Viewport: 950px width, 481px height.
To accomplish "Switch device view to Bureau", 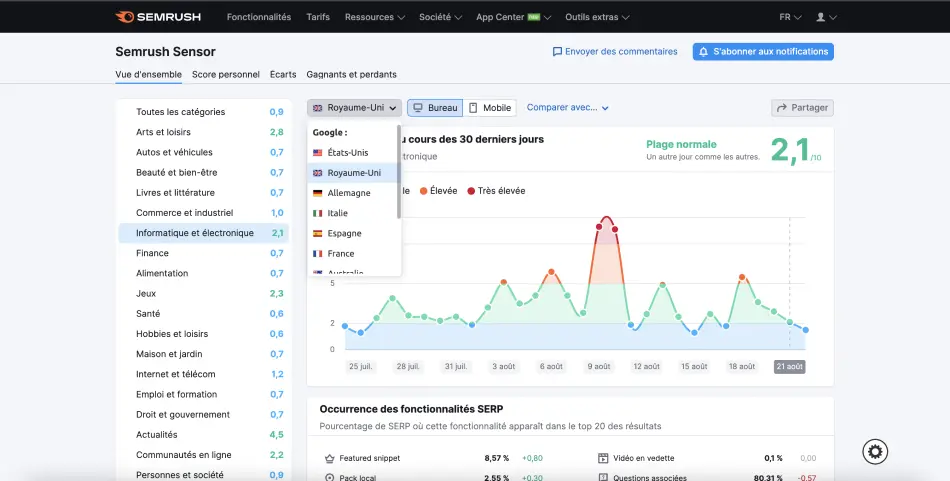I will point(435,108).
